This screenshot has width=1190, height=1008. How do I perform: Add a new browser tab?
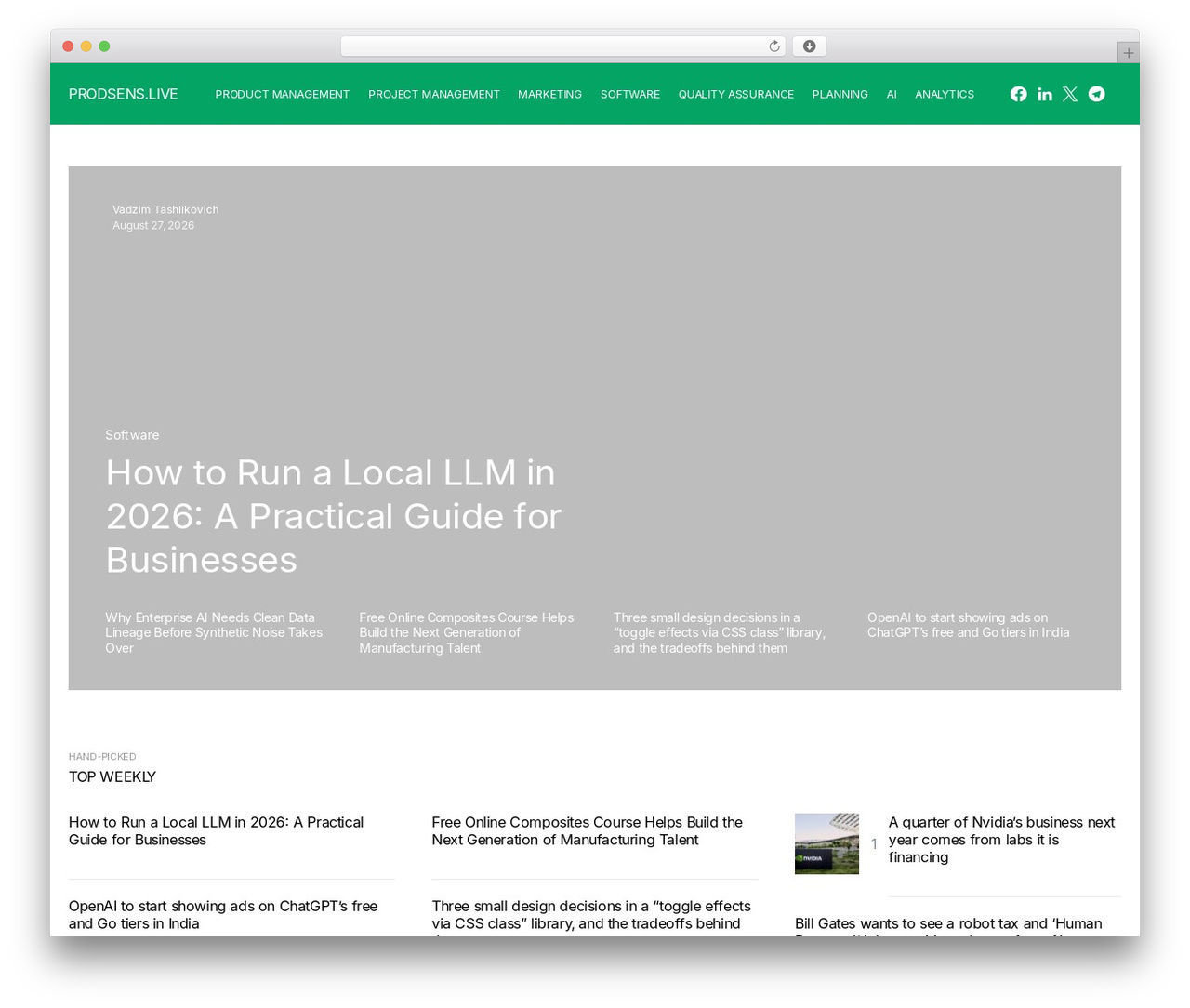[1128, 53]
